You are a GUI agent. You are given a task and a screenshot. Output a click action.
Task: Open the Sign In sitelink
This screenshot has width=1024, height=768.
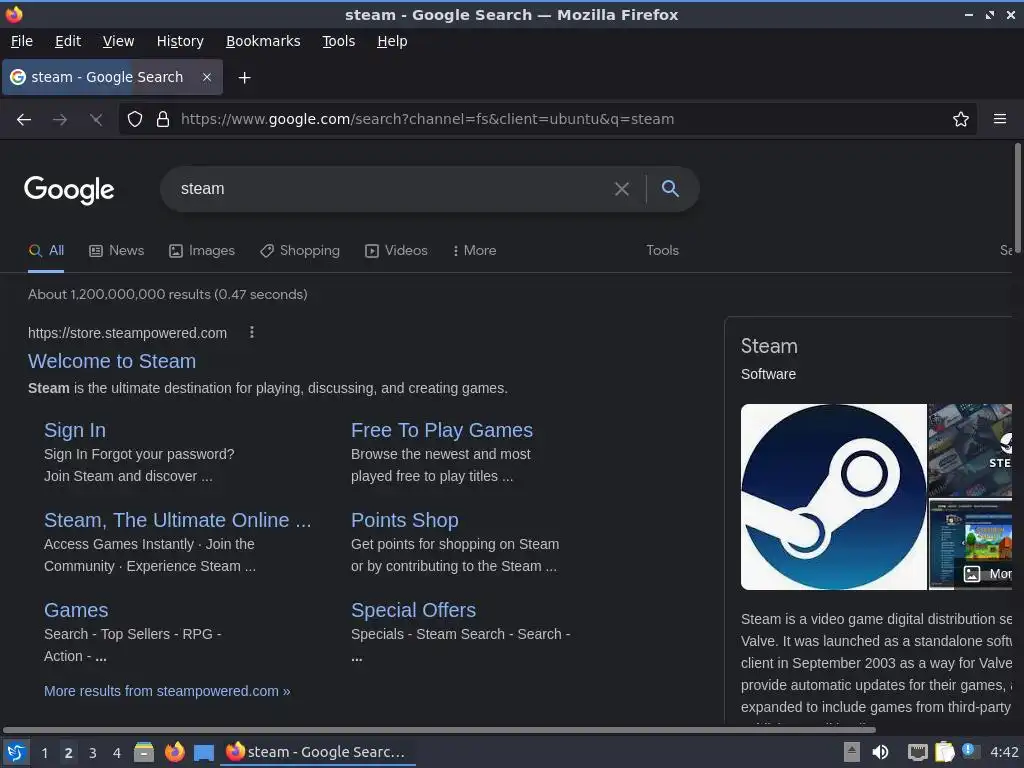point(74,430)
